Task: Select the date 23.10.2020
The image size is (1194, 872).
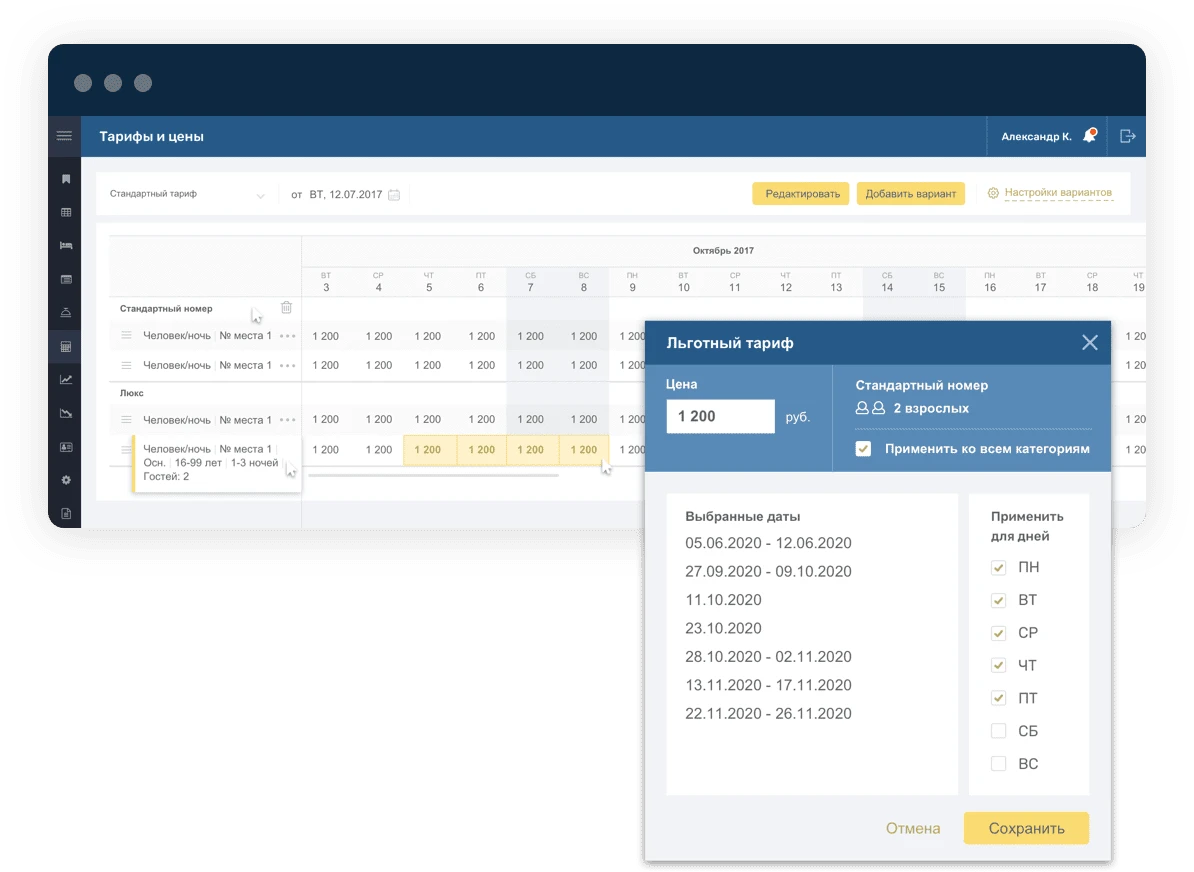Action: point(723,628)
